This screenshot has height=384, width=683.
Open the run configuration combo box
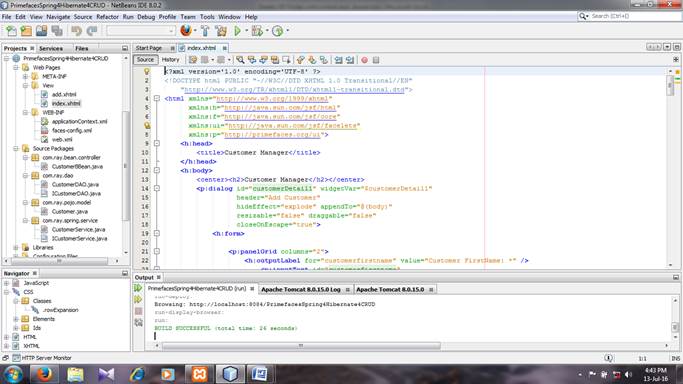pos(141,31)
